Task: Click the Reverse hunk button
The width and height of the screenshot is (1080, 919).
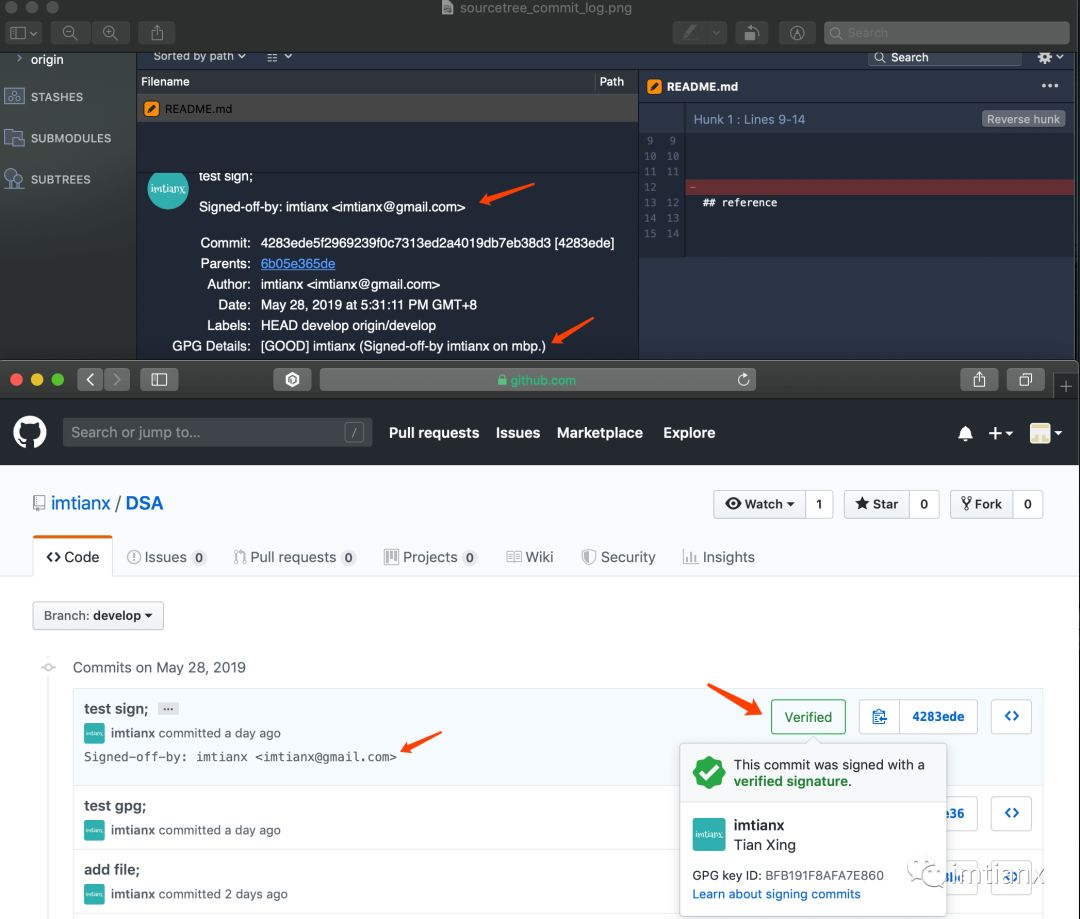Action: coord(1023,119)
